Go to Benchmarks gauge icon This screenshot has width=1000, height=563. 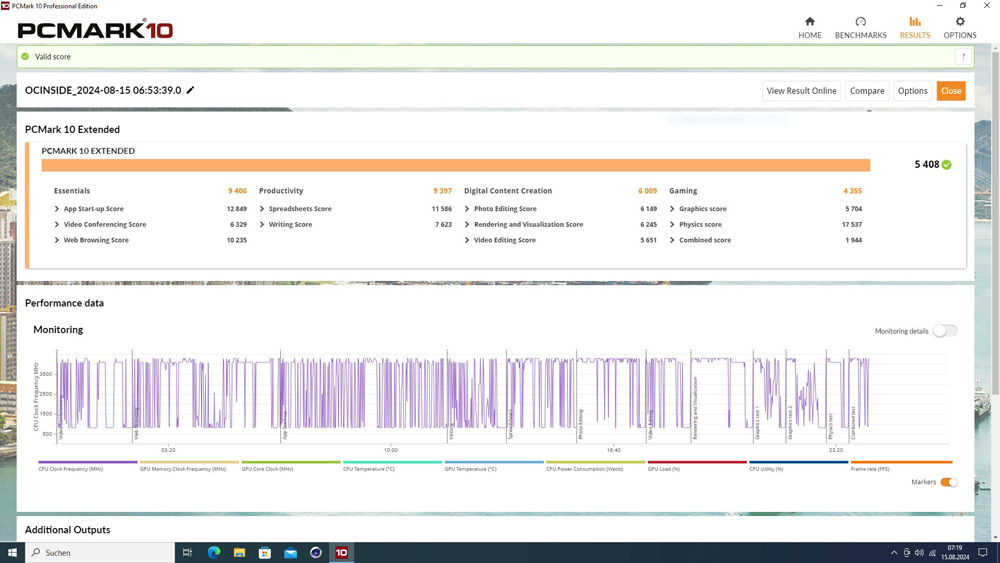click(x=860, y=22)
